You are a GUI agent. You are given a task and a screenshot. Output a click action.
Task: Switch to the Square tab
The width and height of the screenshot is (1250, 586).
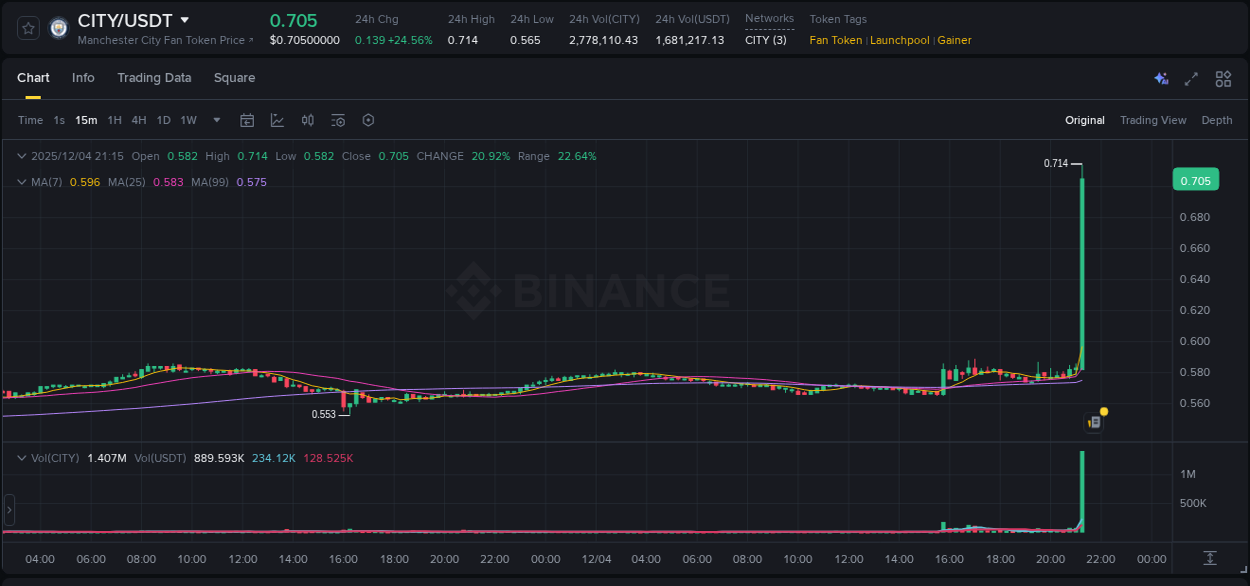click(234, 77)
